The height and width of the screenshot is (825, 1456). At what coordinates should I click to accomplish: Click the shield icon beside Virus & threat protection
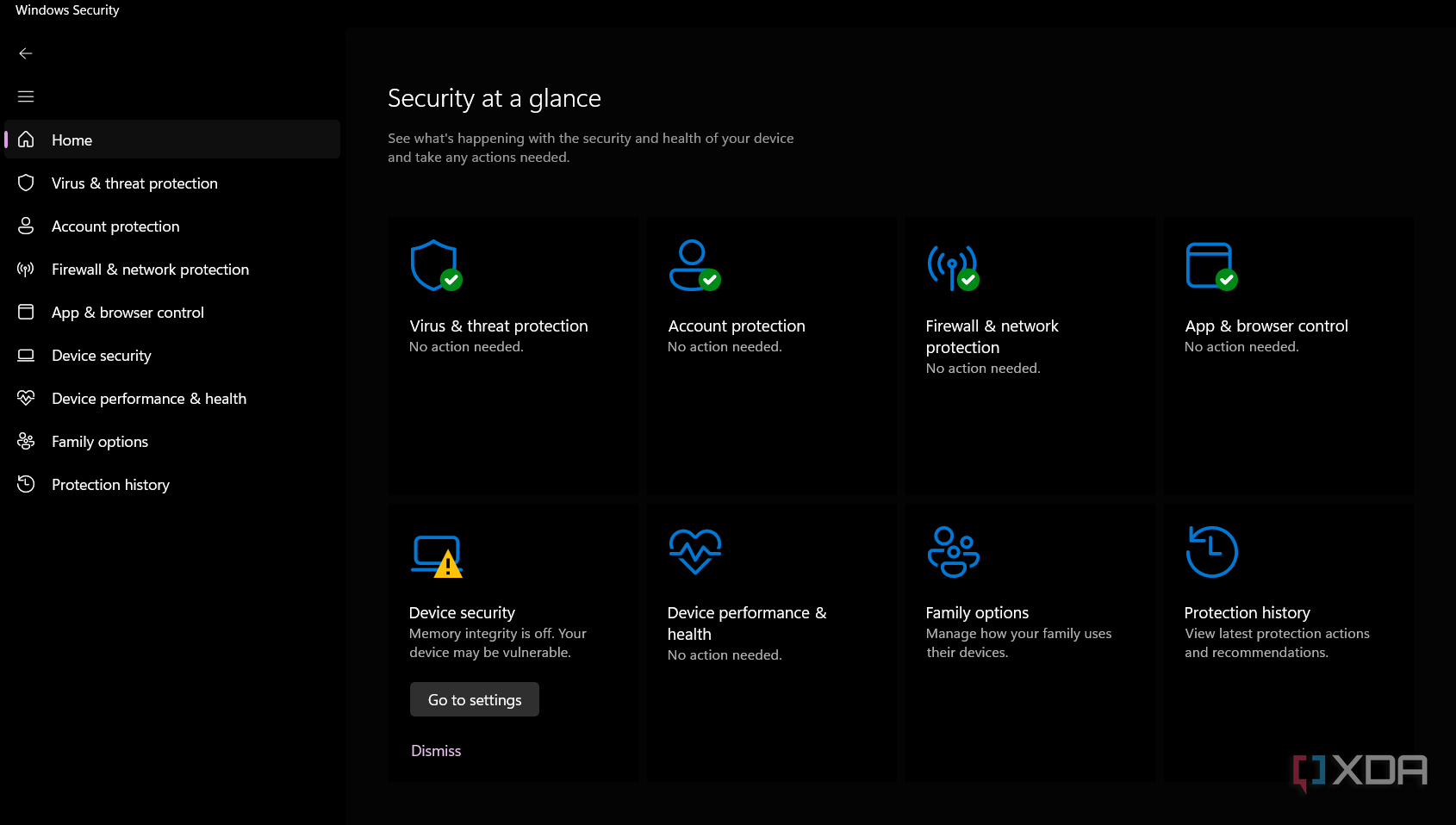tap(26, 183)
